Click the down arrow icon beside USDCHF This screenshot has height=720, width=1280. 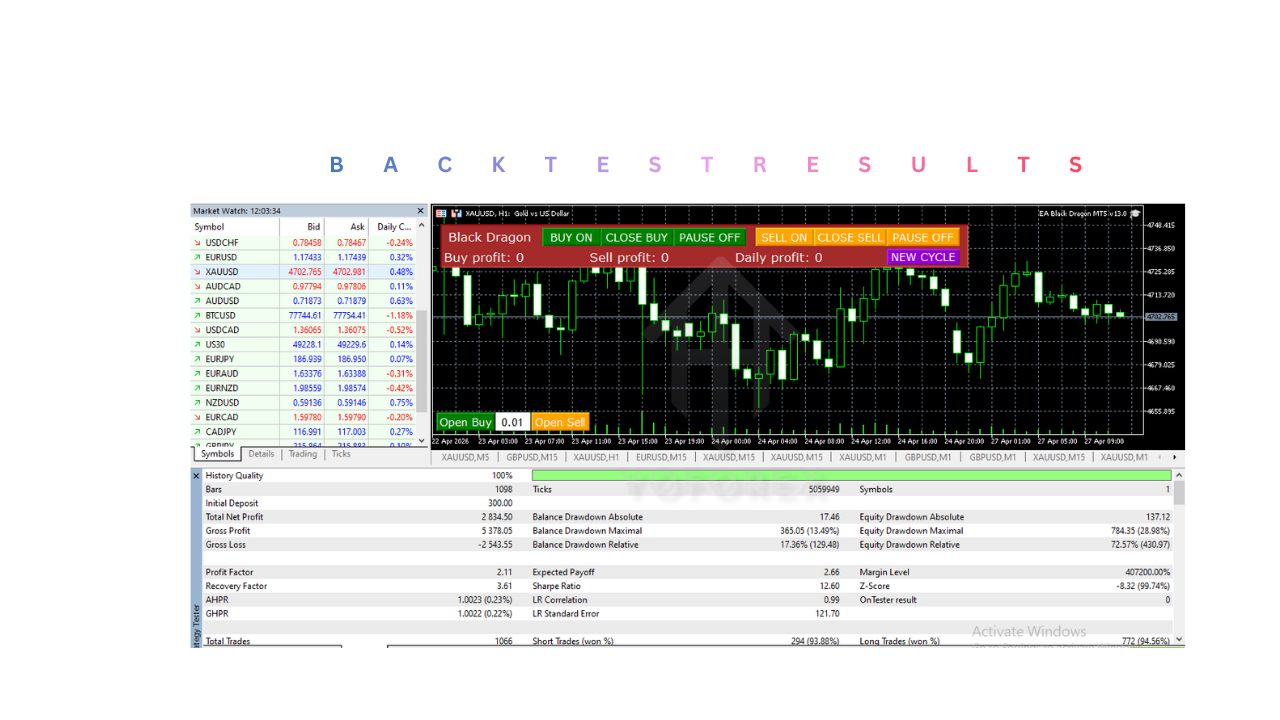[x=198, y=243]
